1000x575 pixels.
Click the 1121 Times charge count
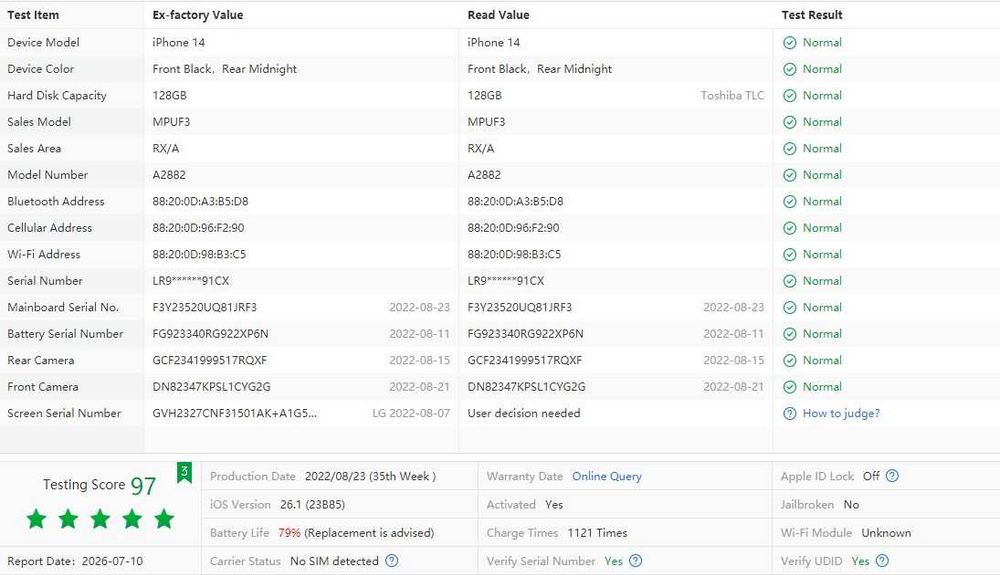pos(597,532)
